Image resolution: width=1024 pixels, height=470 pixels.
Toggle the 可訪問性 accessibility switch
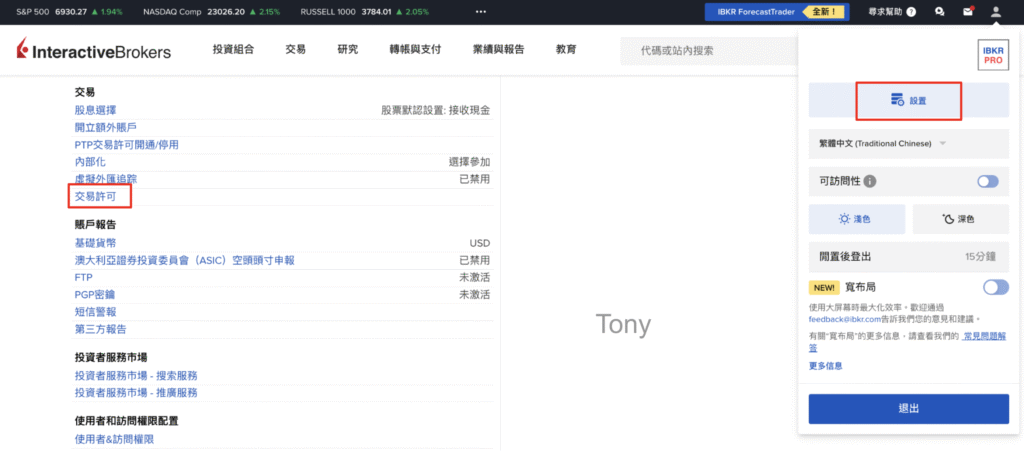pos(987,181)
